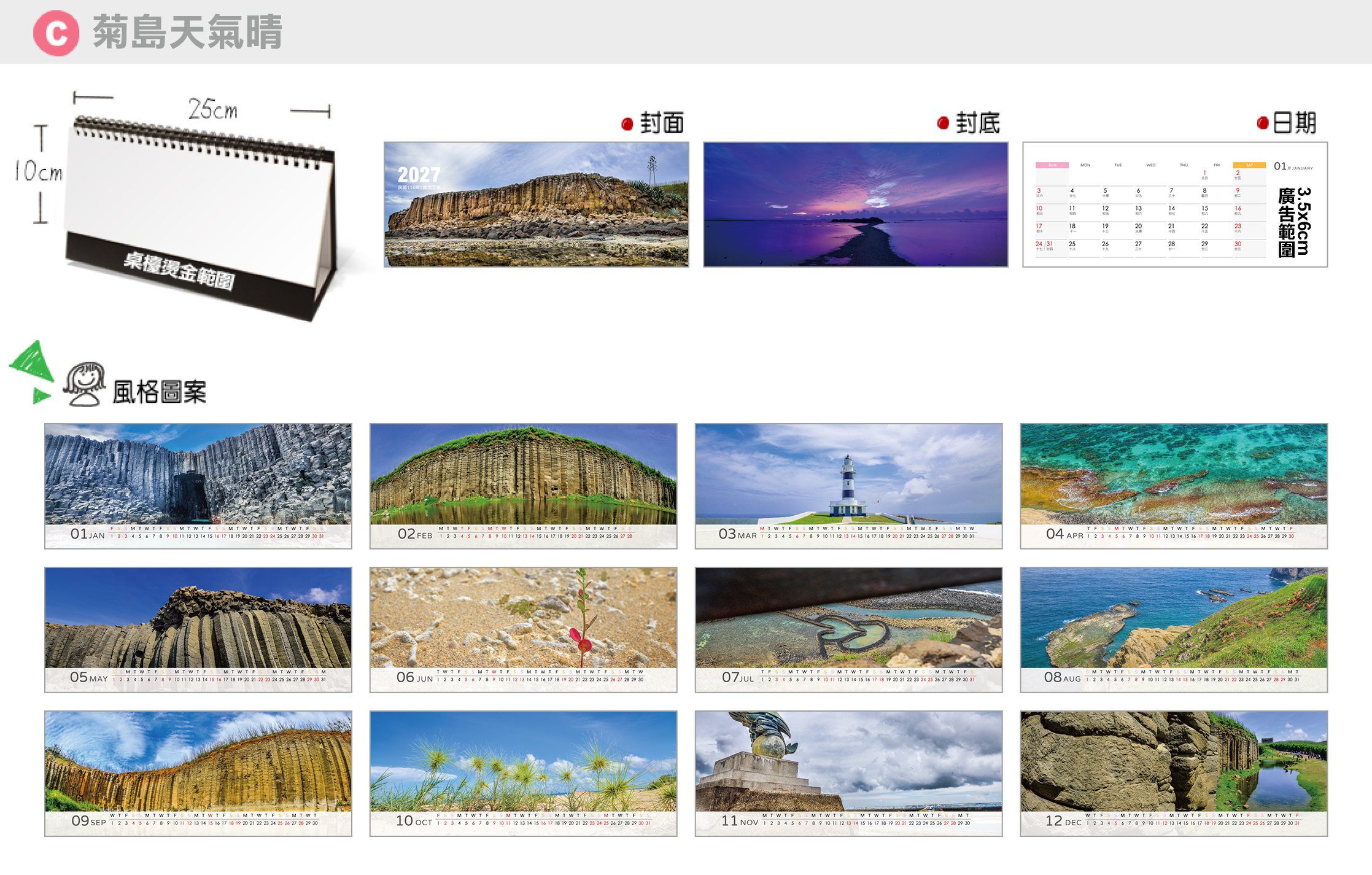Select the 07 JUL heart-shaped weir thumbnail
This screenshot has height=875, width=1372.
pos(848,629)
